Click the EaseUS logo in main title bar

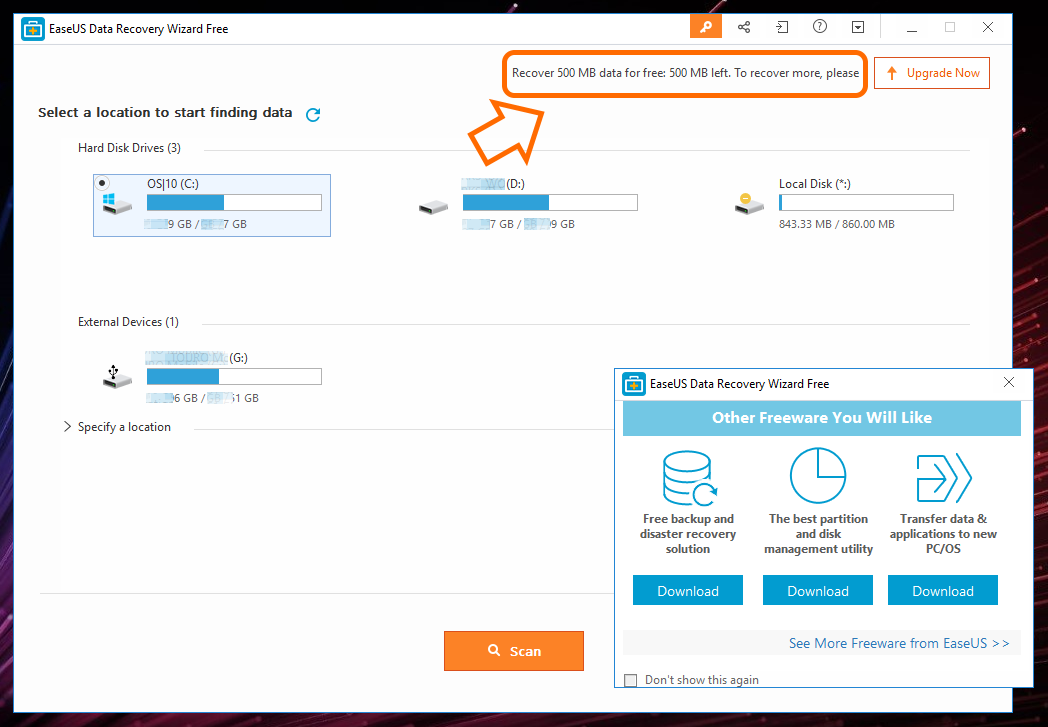pyautogui.click(x=33, y=29)
